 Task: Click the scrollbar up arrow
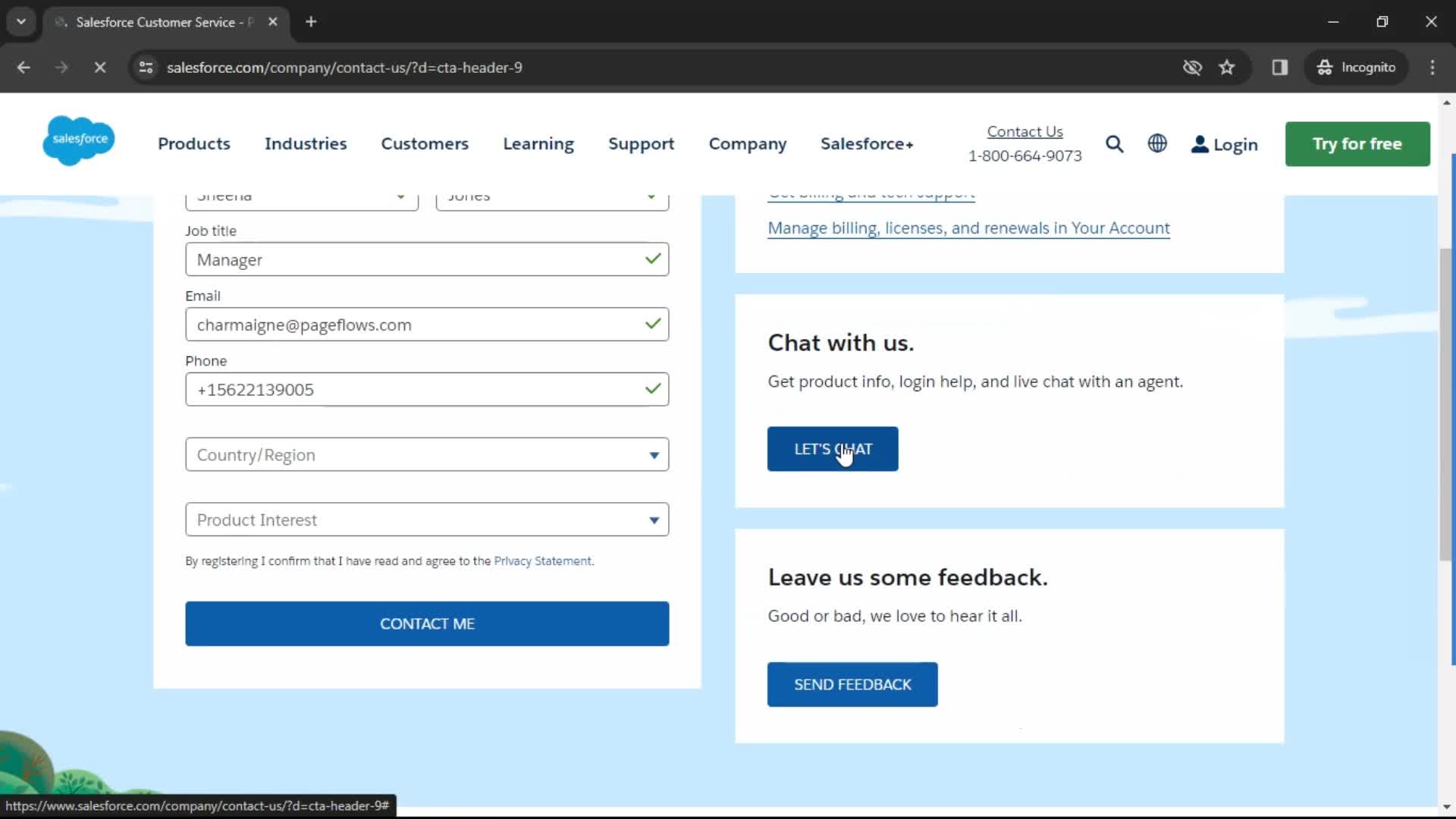tap(1446, 102)
